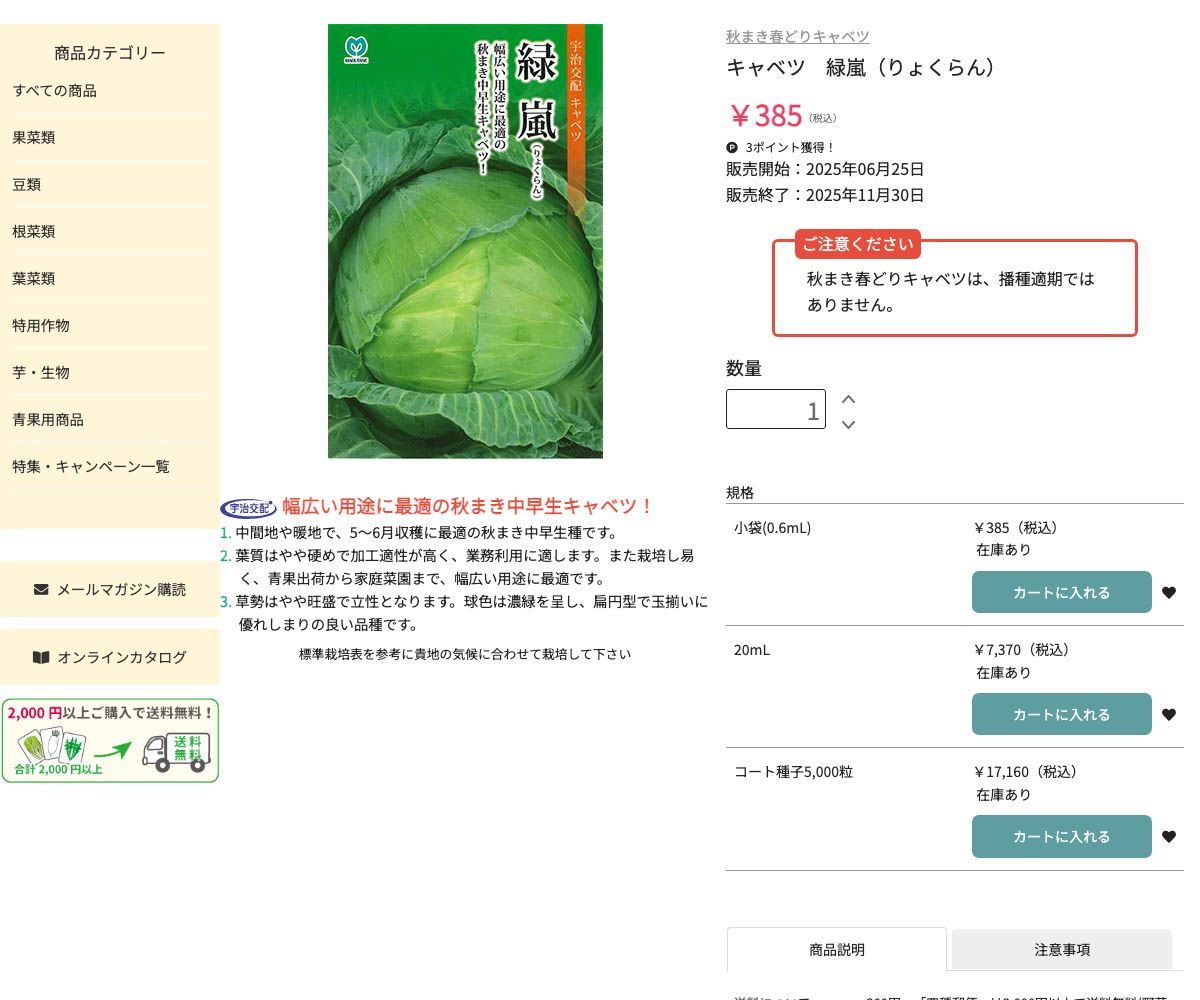Open the 果菜類 category
1200x1000 pixels.
click(34, 138)
